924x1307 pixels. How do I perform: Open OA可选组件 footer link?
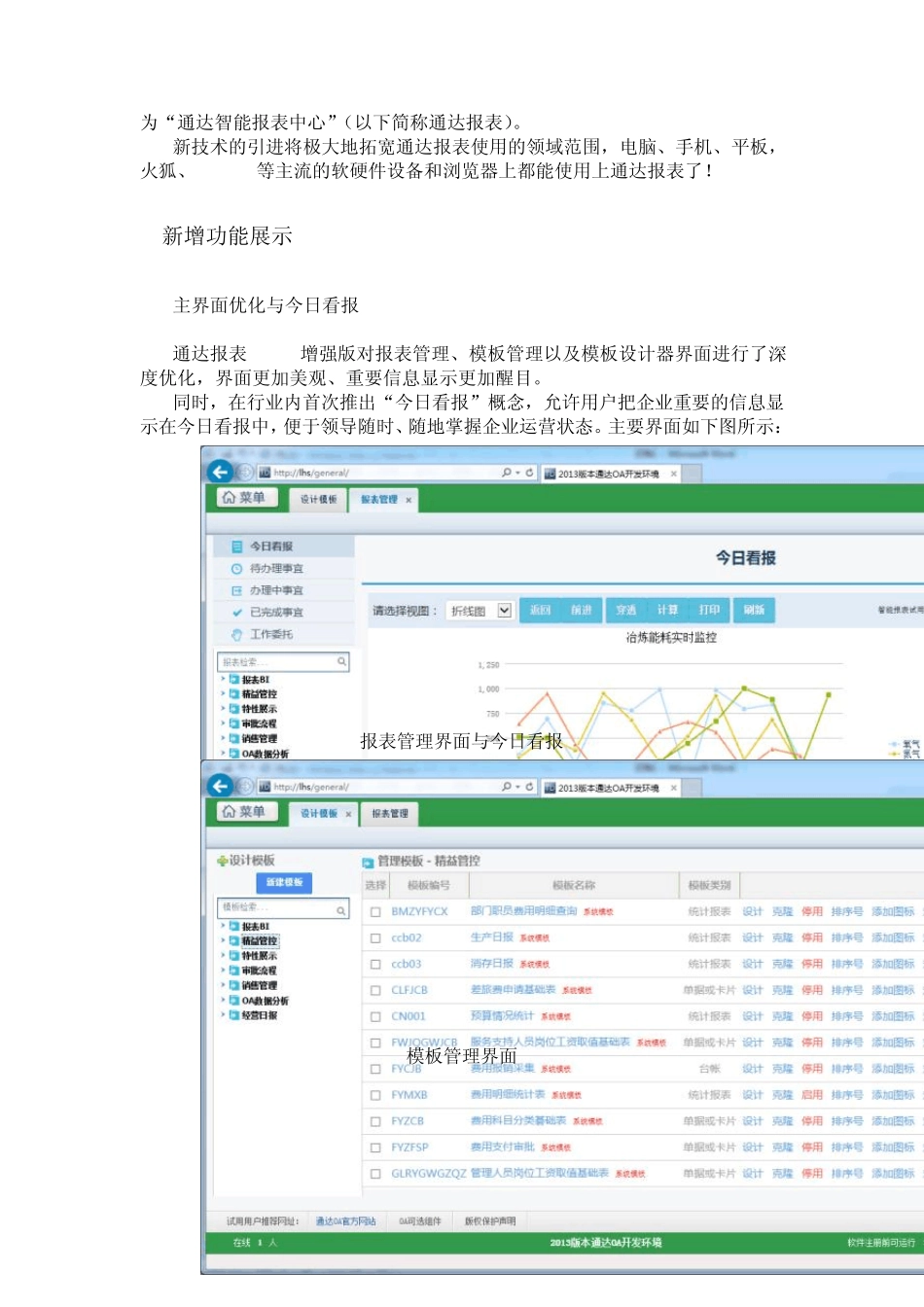click(420, 1221)
